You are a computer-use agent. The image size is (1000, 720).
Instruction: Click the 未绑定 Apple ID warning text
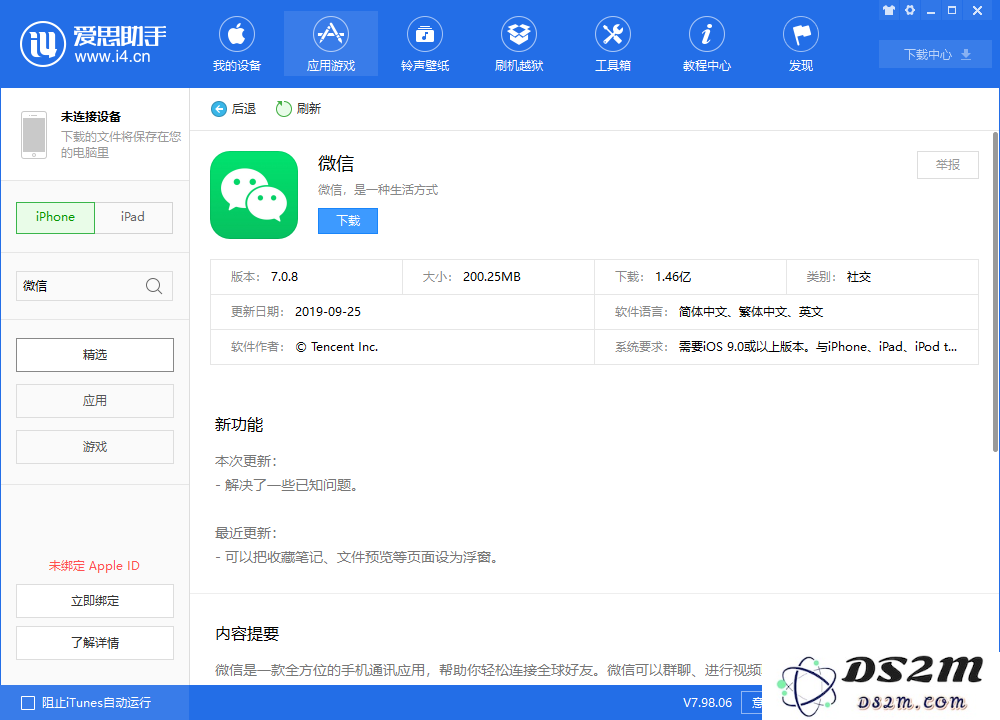point(94,566)
